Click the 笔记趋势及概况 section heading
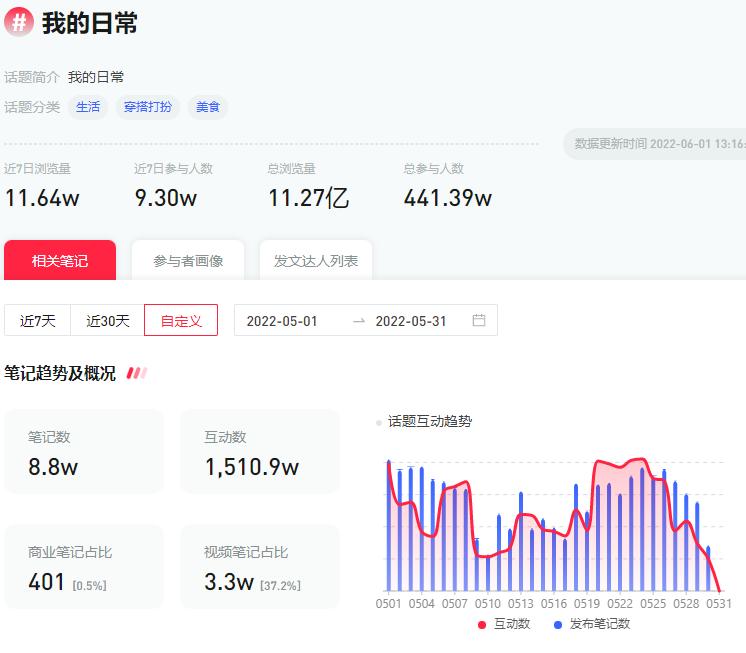The image size is (746, 653). point(60,373)
